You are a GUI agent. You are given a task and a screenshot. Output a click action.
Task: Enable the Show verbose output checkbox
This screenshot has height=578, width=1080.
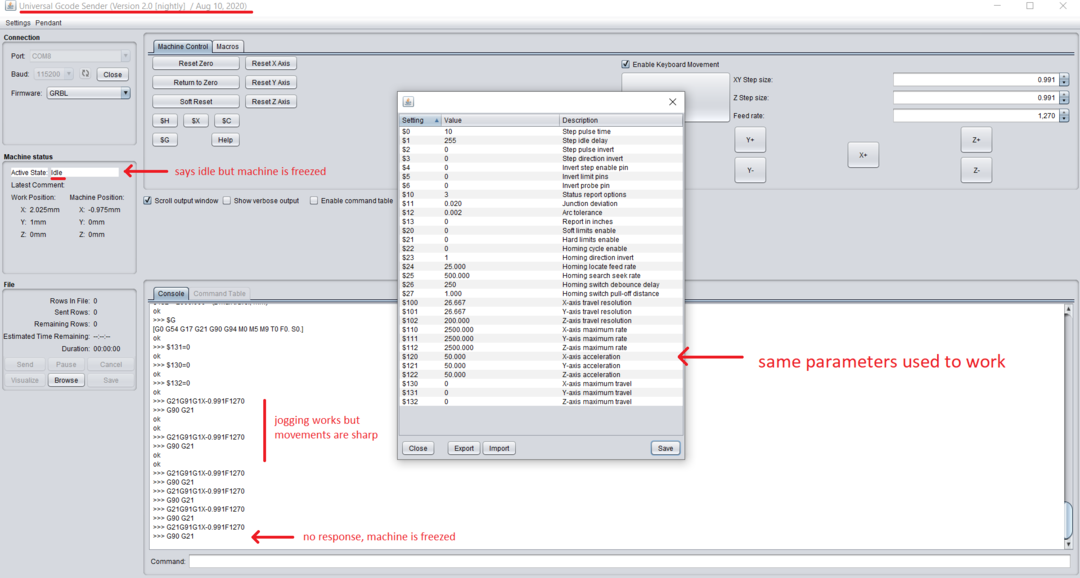tap(227, 200)
